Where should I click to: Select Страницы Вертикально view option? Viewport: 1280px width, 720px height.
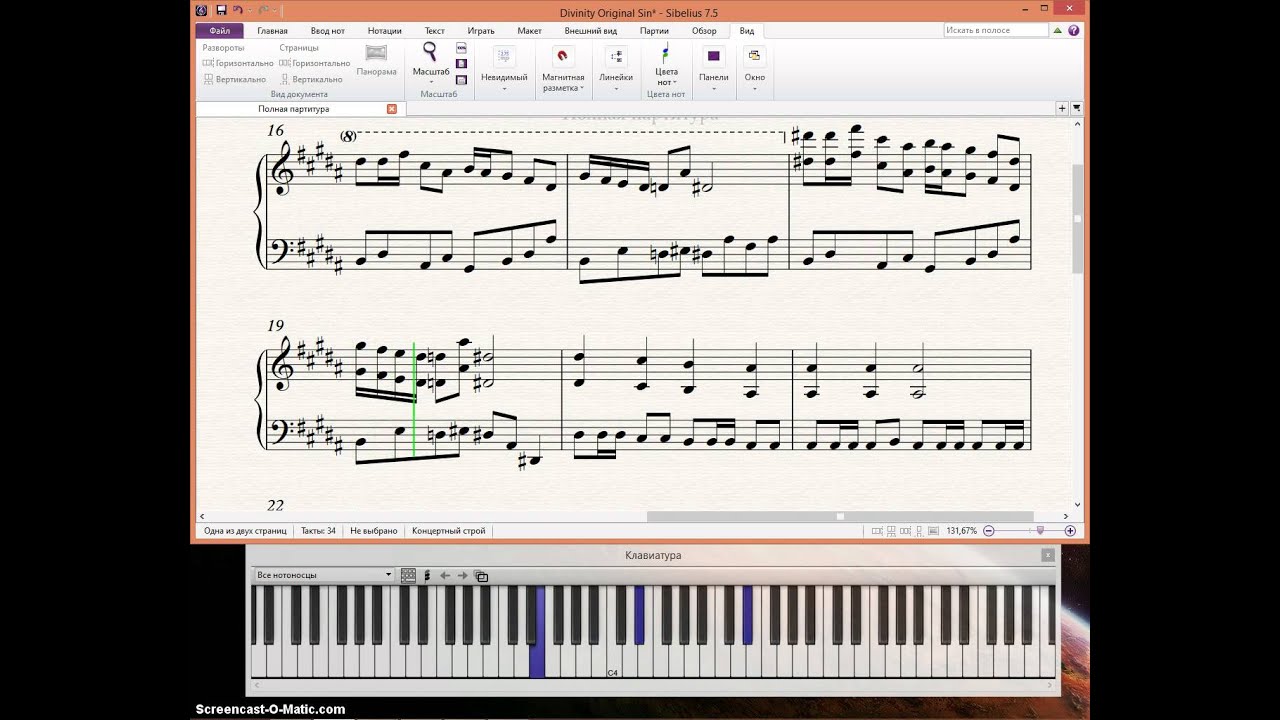point(311,79)
